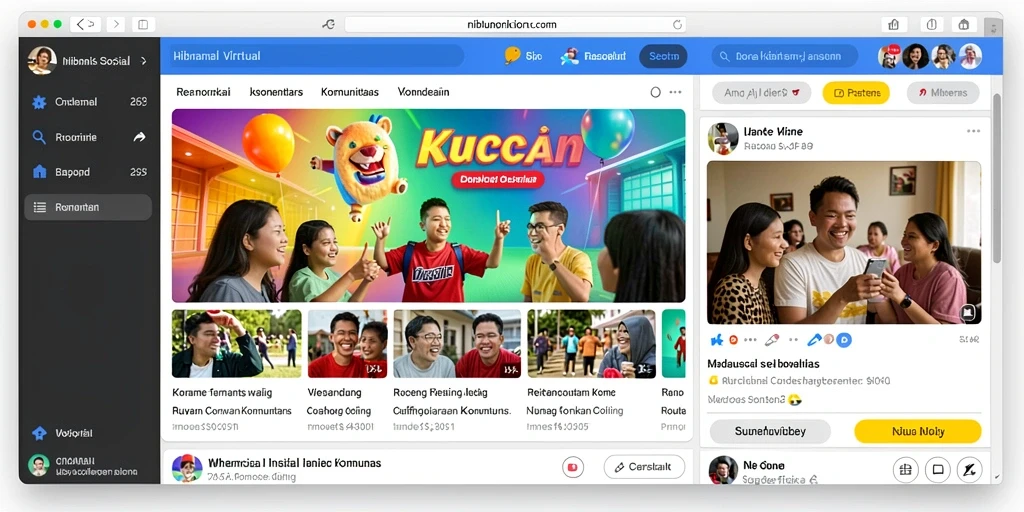Click the bookmark icon on post photo

(x=968, y=313)
